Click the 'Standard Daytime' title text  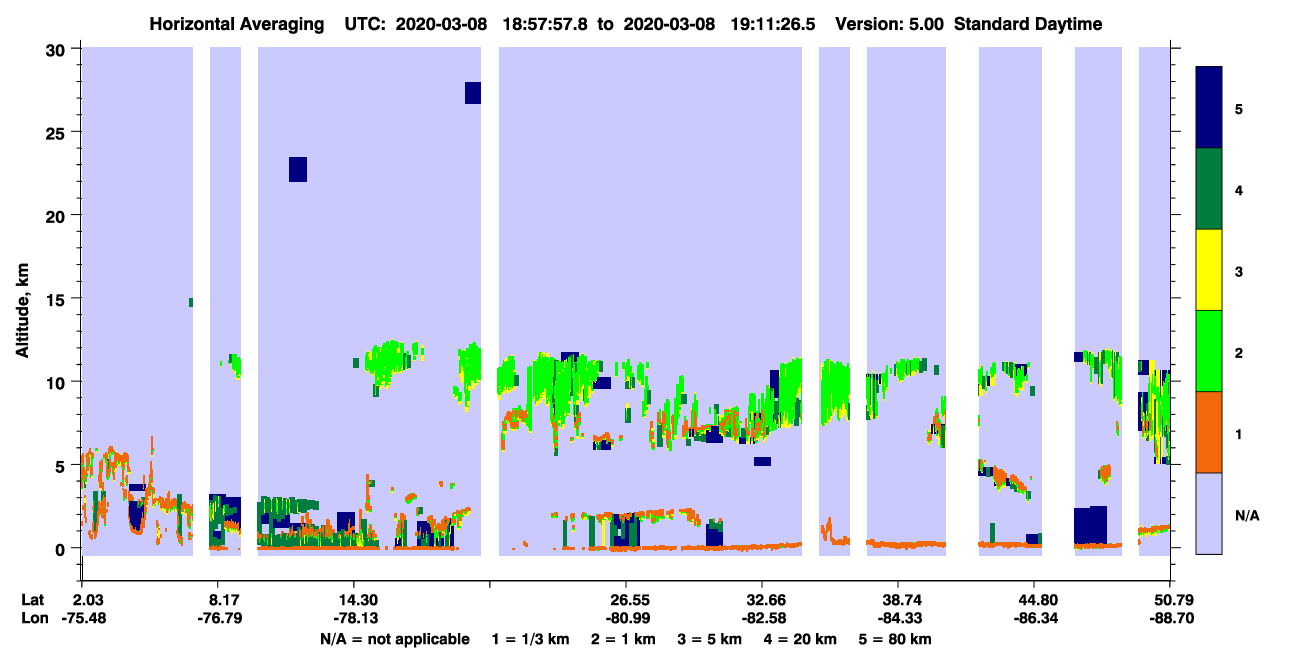1028,24
